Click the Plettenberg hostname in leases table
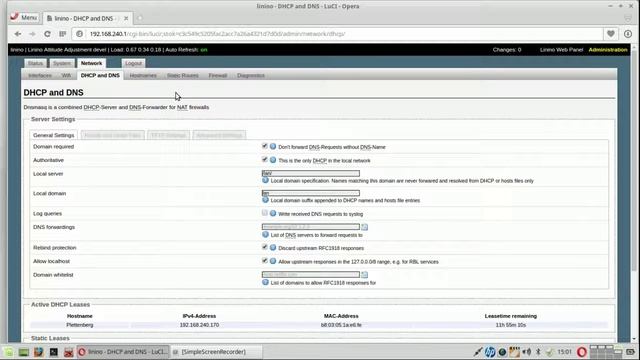The height and width of the screenshot is (360, 640). pyautogui.click(x=80, y=325)
